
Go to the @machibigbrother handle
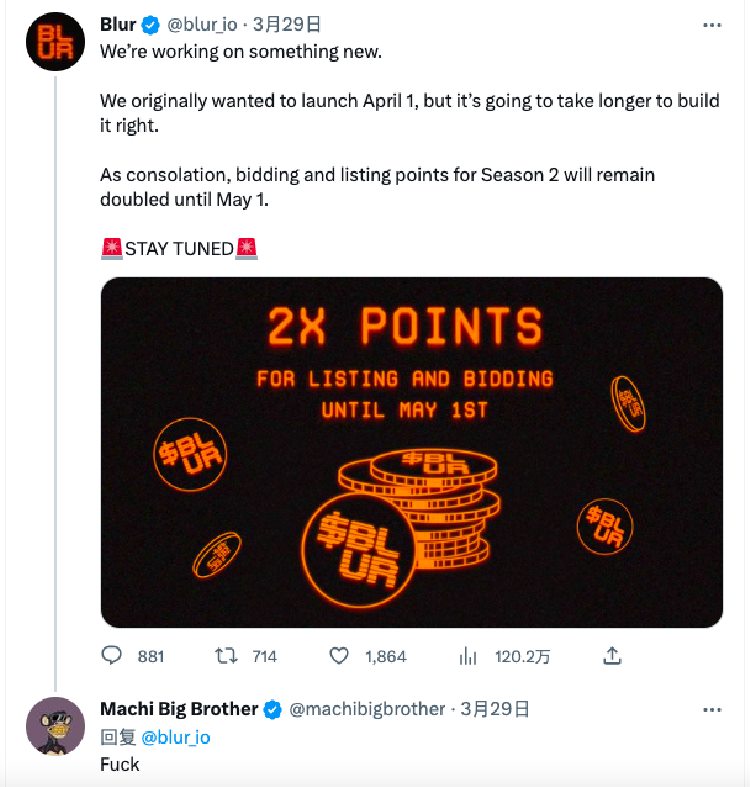367,710
